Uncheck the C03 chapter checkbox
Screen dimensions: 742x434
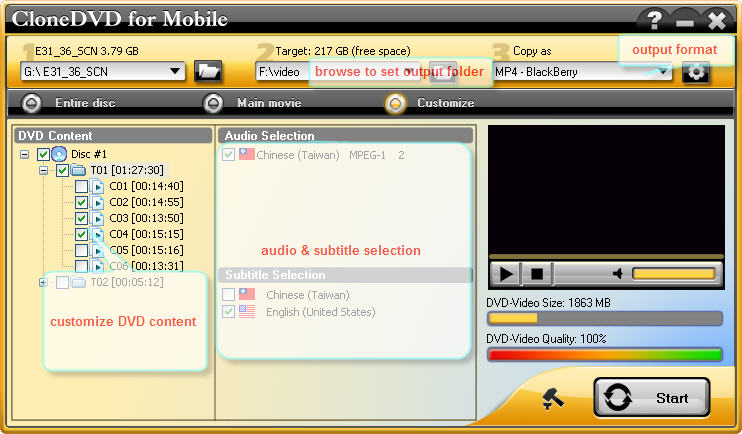pos(81,218)
